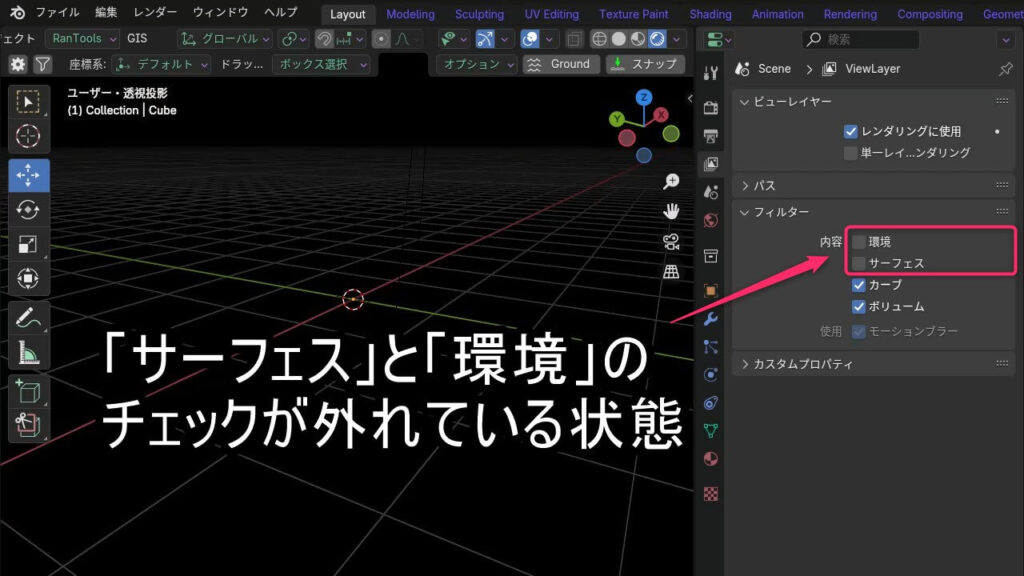The image size is (1024, 576).
Task: Open the Modifiers wrench tab
Action: 711,319
